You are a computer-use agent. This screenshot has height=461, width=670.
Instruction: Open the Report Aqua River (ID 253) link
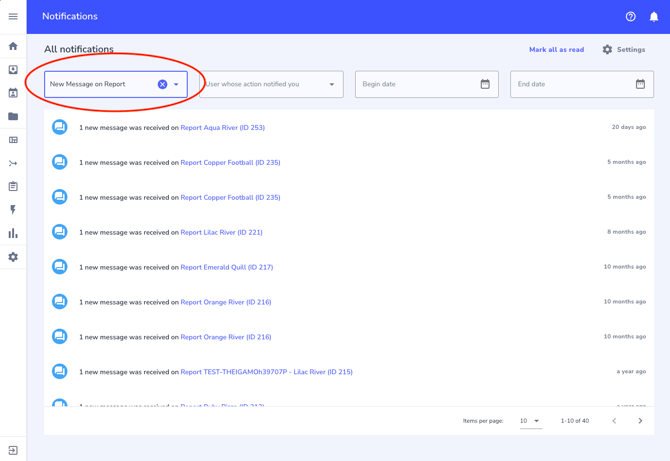[x=222, y=128]
